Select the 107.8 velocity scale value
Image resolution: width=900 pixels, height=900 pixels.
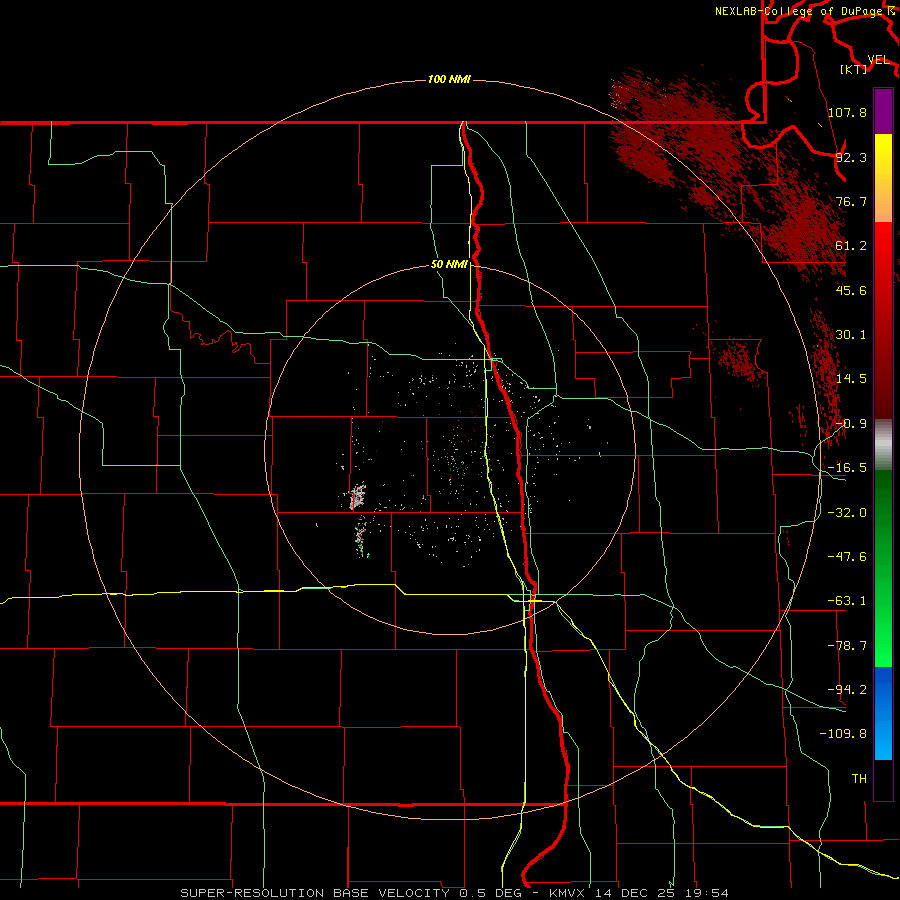click(x=847, y=112)
